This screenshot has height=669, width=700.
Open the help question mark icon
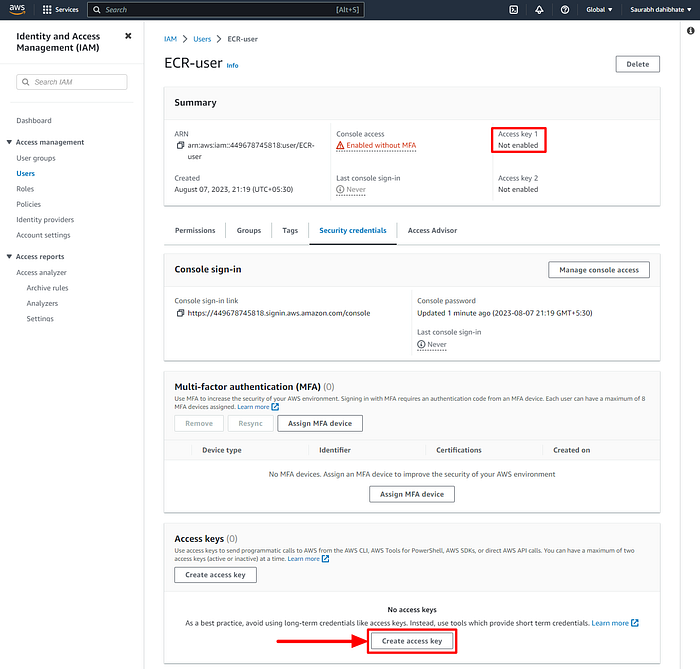pos(565,9)
